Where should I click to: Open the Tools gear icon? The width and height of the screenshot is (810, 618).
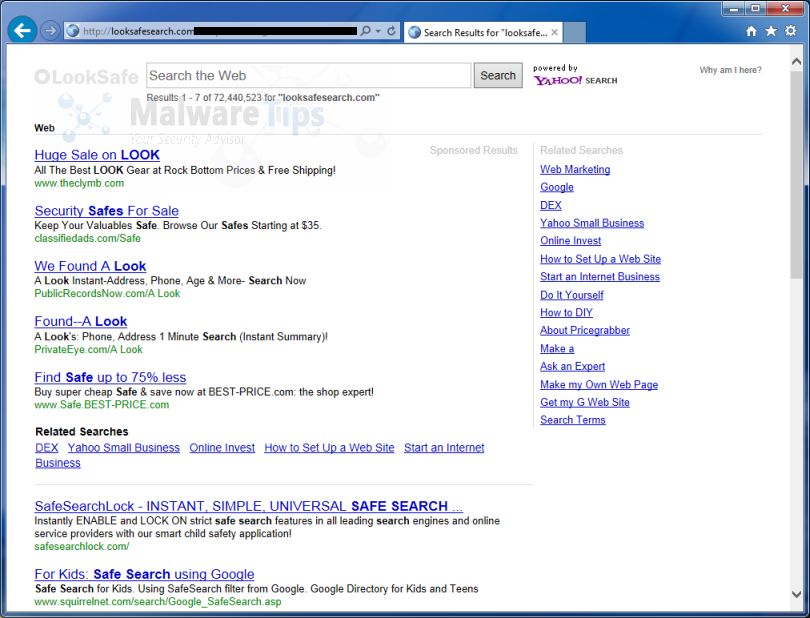[x=791, y=31]
